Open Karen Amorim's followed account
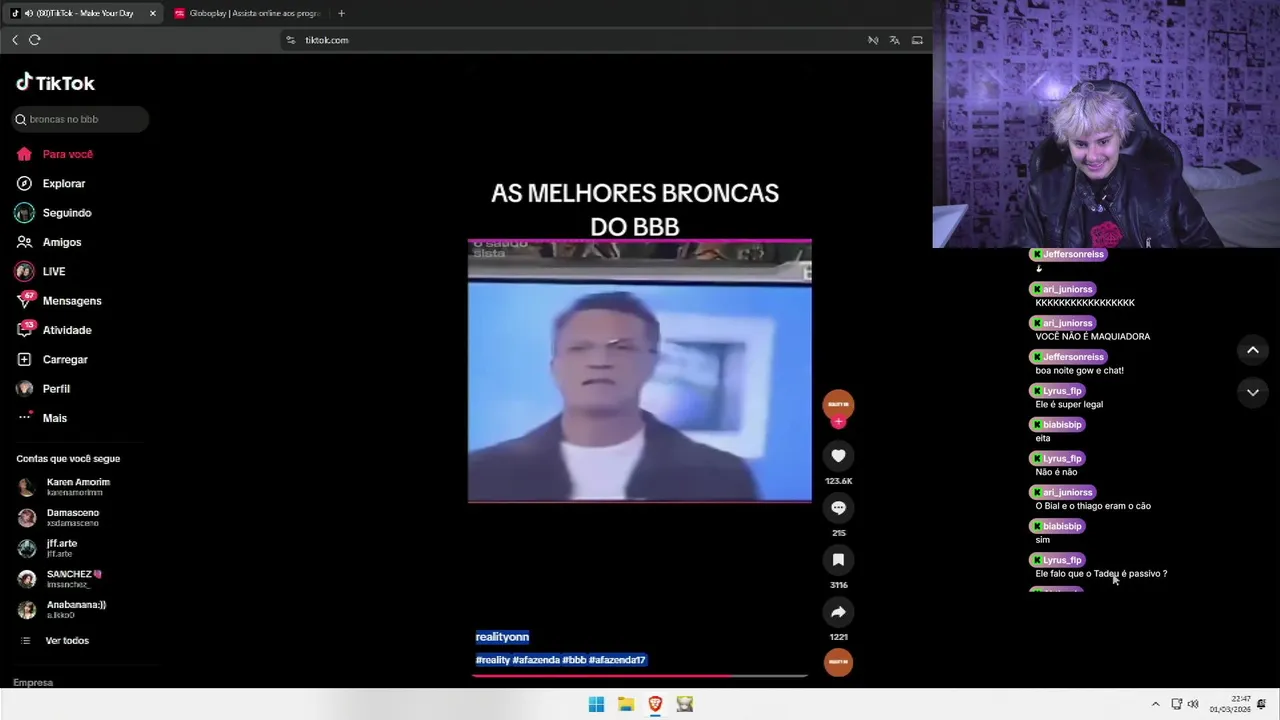This screenshot has height=720, width=1280. 65,487
